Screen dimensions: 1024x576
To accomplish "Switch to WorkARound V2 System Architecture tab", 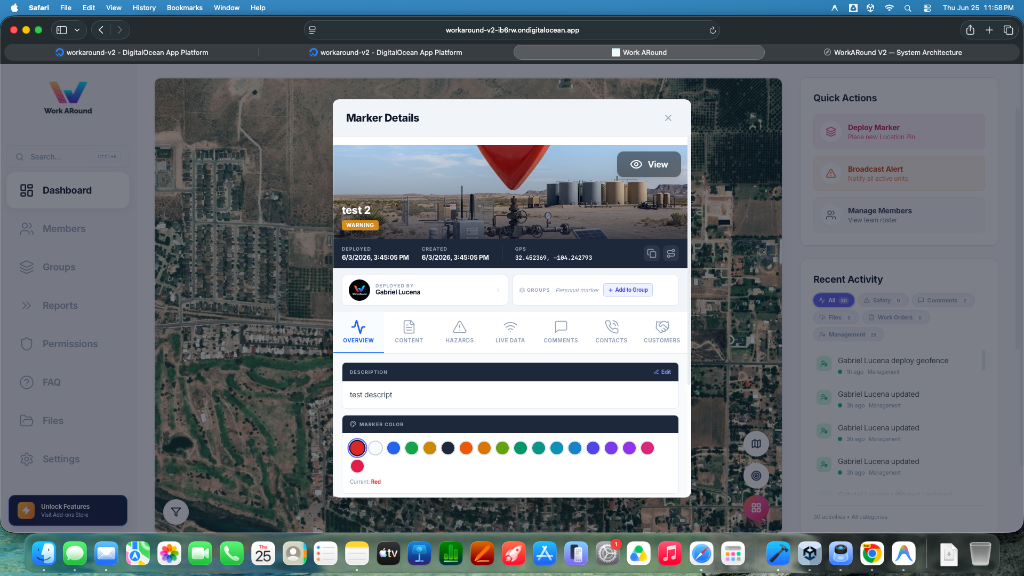I will pyautogui.click(x=892, y=52).
